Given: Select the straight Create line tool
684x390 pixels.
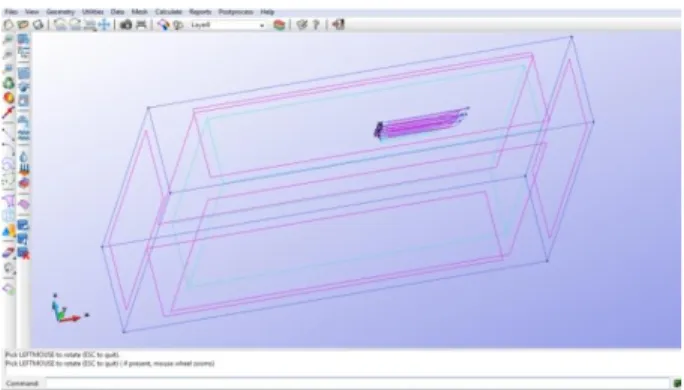Looking at the screenshot, I should (x=8, y=134).
